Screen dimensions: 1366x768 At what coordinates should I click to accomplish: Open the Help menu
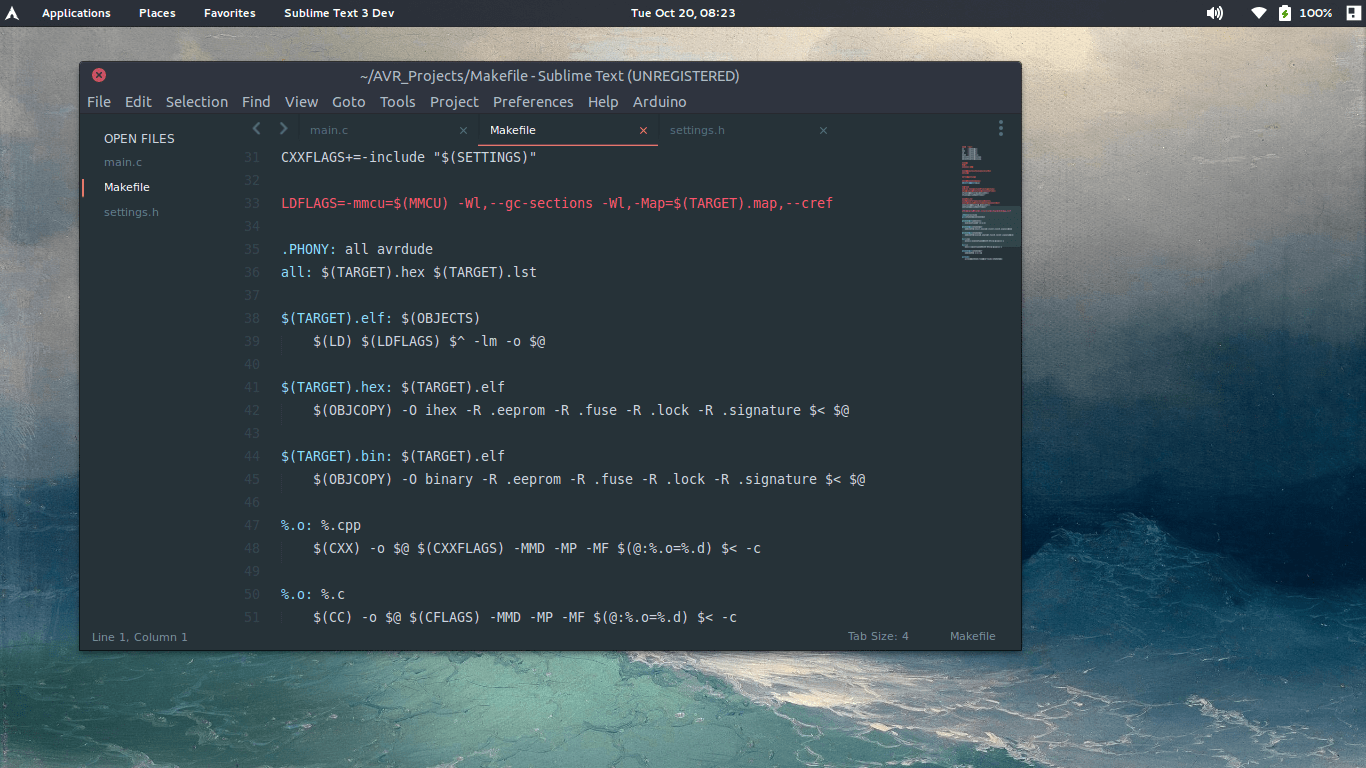point(603,102)
